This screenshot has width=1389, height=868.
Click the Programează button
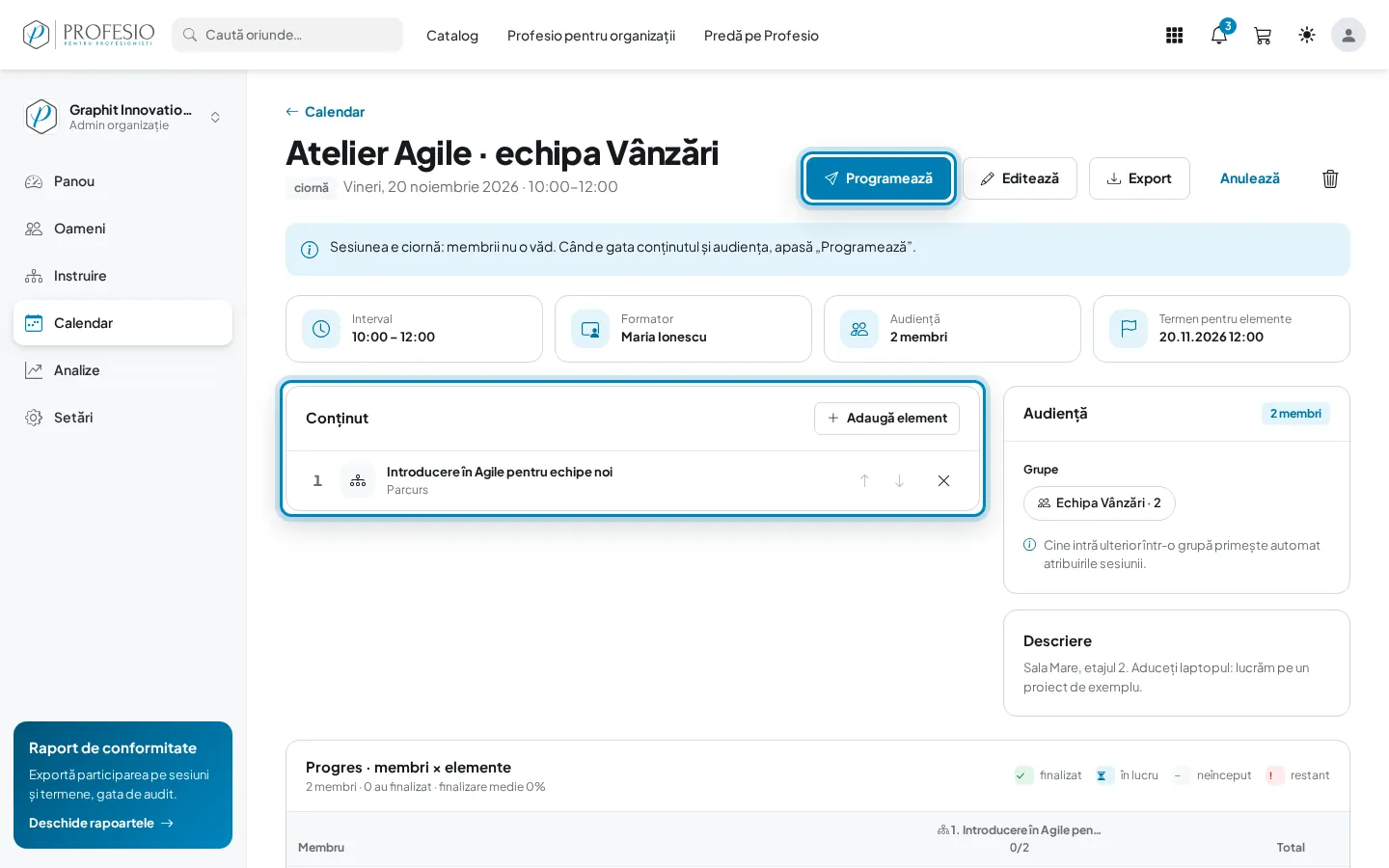tap(879, 178)
